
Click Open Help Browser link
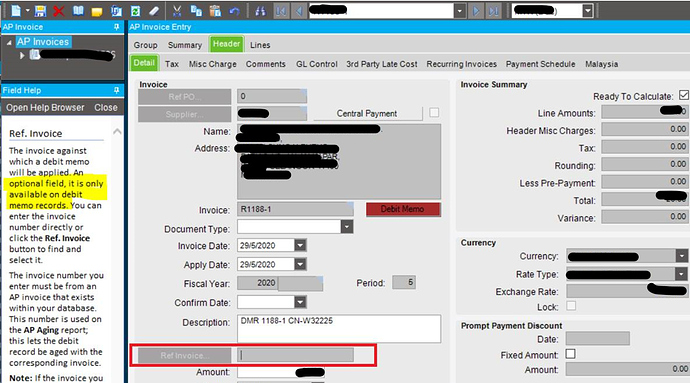(45, 107)
